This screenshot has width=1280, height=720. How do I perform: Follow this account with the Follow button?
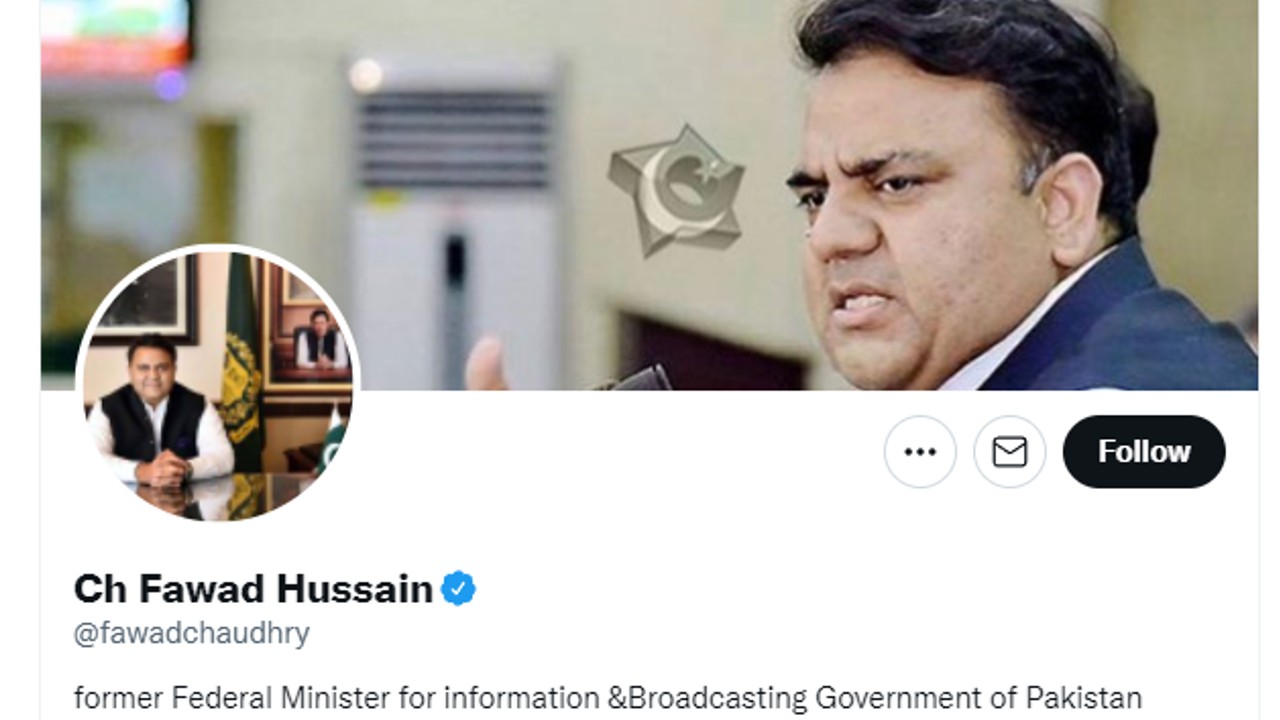[x=1144, y=452]
